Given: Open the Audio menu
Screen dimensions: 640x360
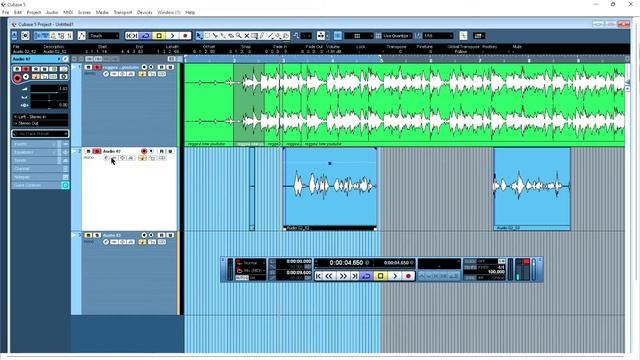Looking at the screenshot, I should 52,13.
